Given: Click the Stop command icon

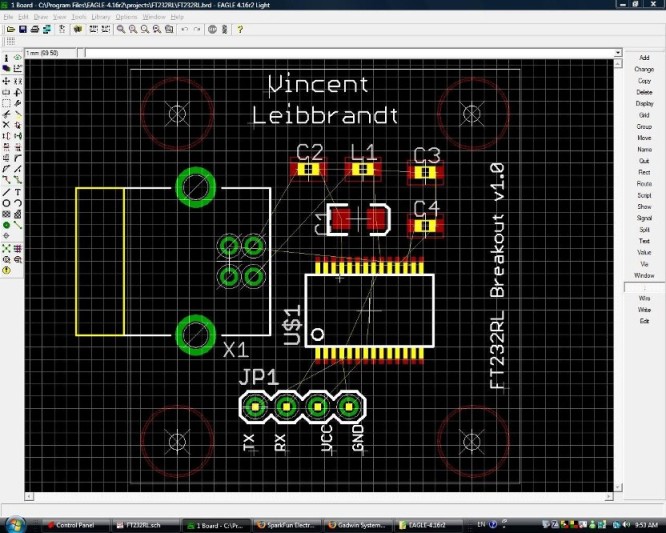Looking at the screenshot, I should 212,29.
